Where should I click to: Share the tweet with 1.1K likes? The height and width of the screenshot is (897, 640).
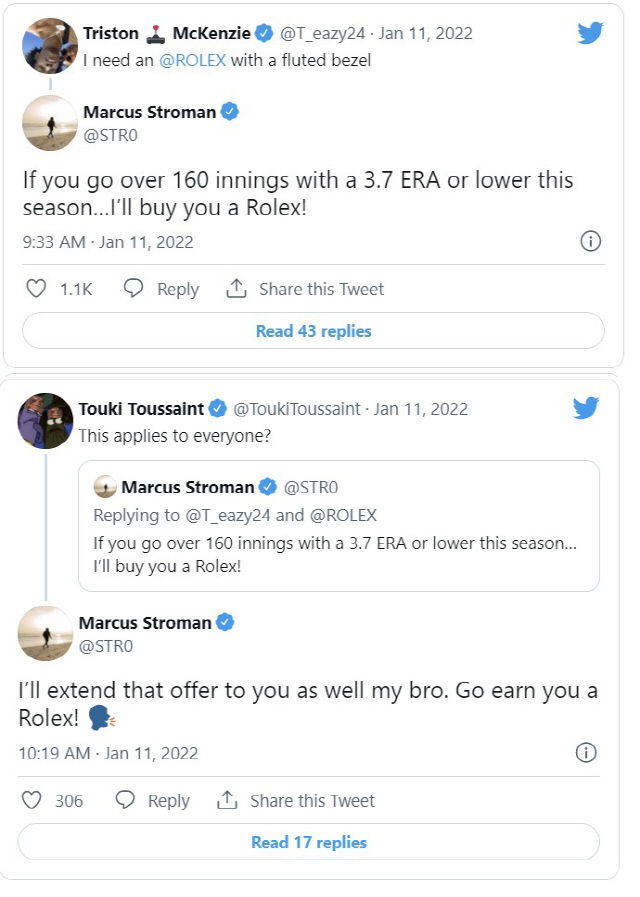[305, 289]
